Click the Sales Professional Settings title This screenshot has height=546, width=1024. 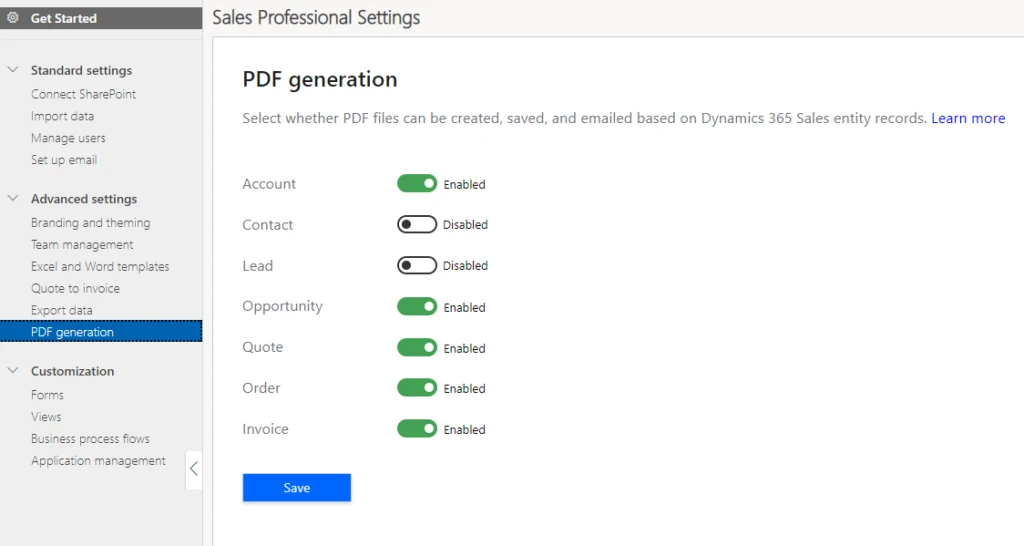(316, 18)
